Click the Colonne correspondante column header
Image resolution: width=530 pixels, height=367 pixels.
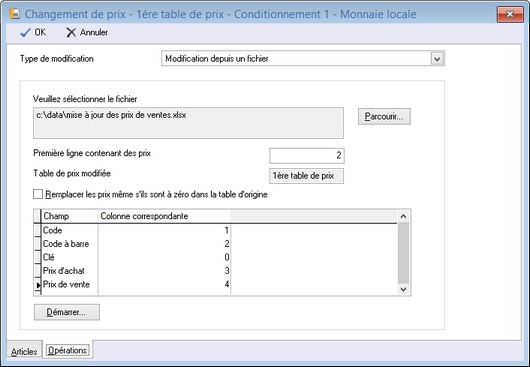click(x=164, y=216)
